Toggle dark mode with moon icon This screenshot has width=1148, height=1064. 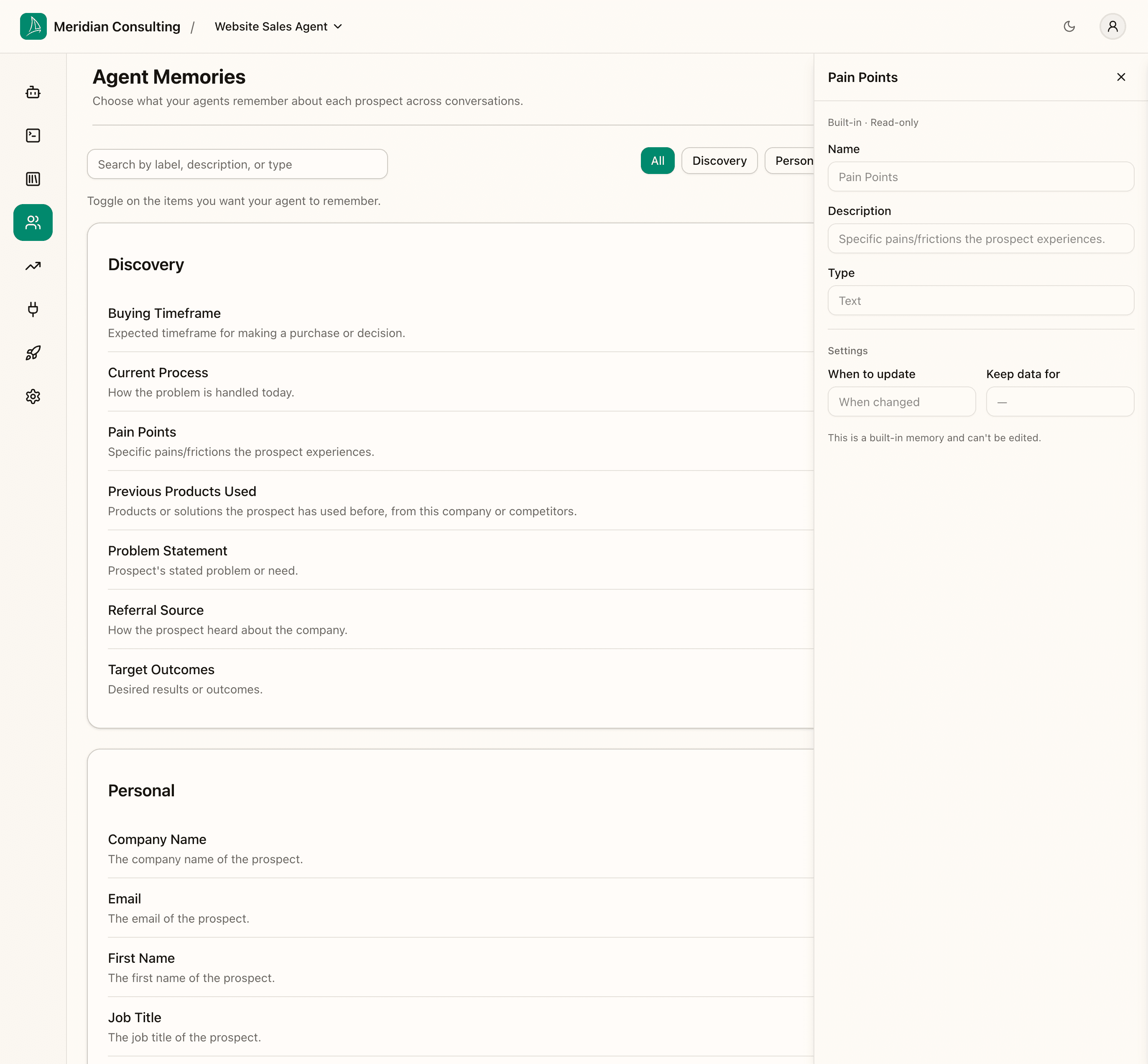pyautogui.click(x=1069, y=26)
